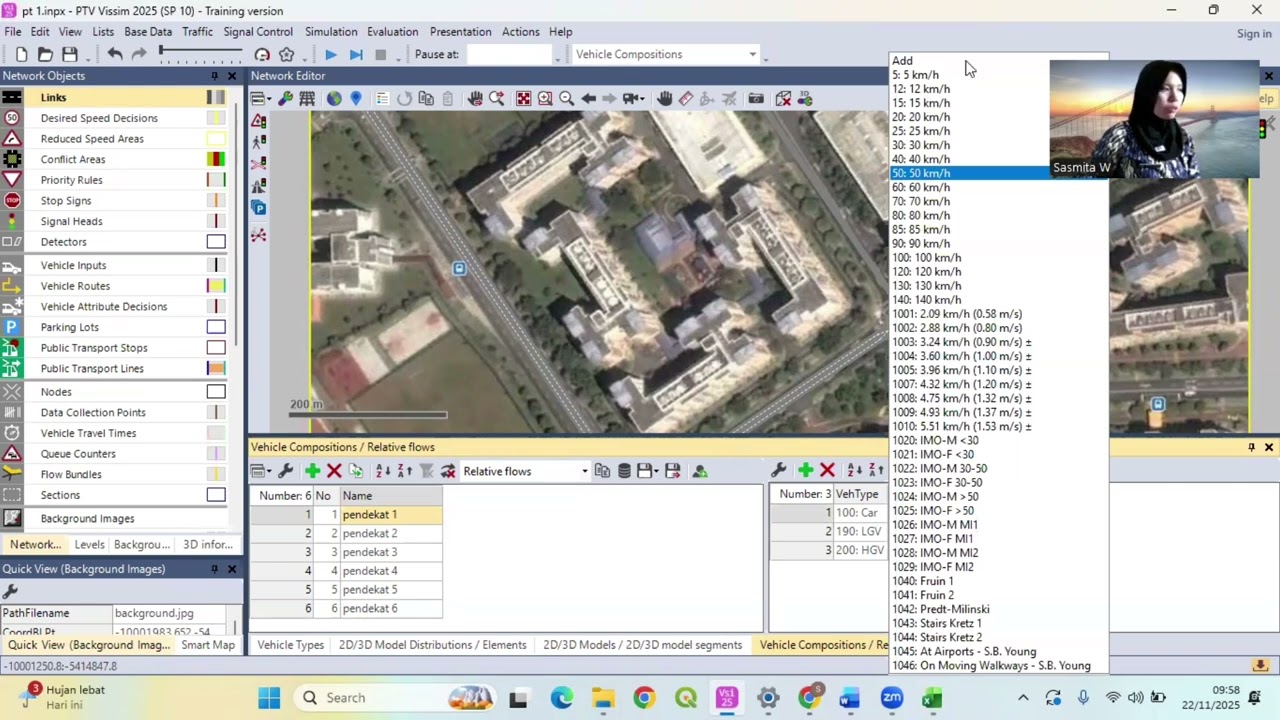Image resolution: width=1280 pixels, height=720 pixels.
Task: Take a Network Editor screenshot via camera icon
Action: click(756, 99)
